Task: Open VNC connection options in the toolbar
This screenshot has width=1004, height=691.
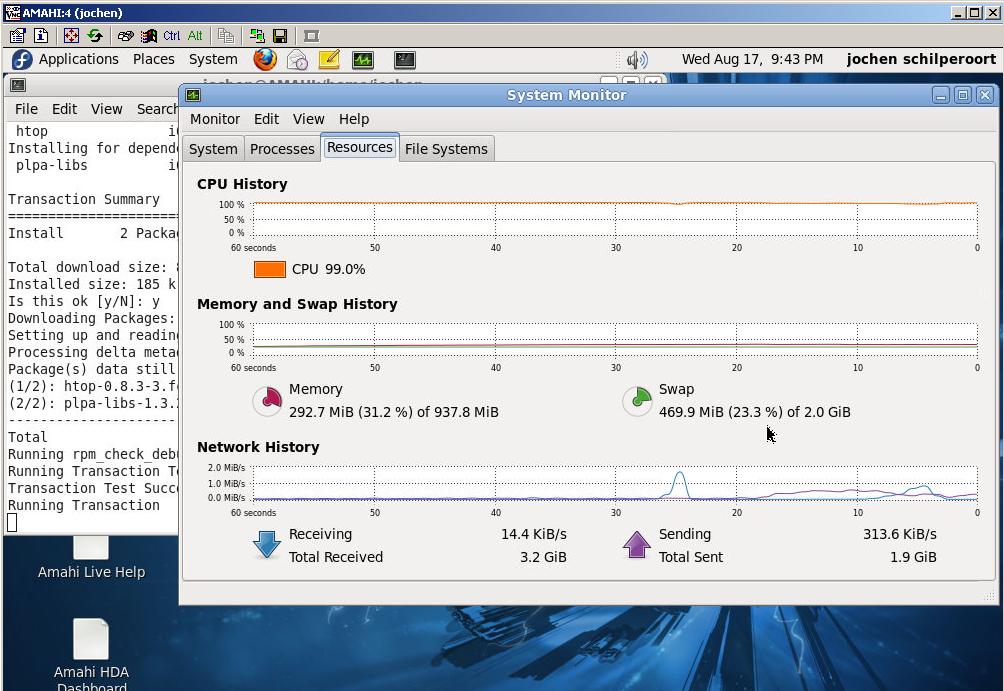Action: (17, 36)
